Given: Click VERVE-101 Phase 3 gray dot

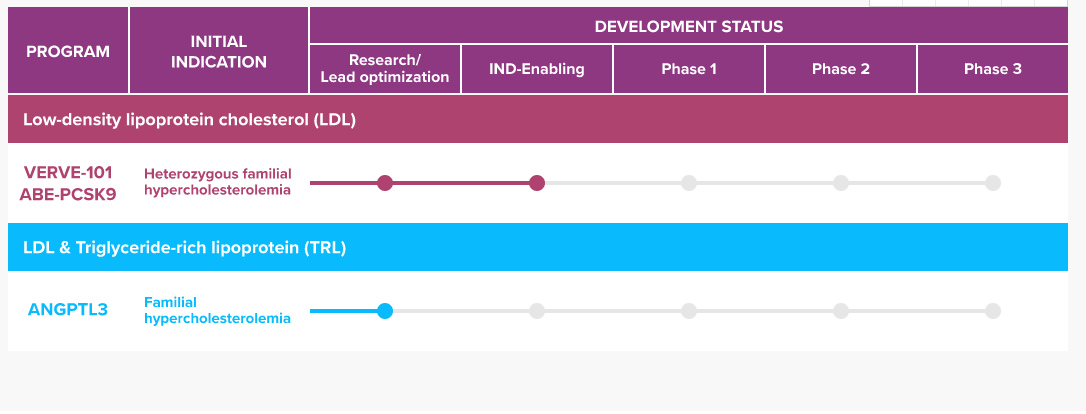Looking at the screenshot, I should click(x=992, y=183).
